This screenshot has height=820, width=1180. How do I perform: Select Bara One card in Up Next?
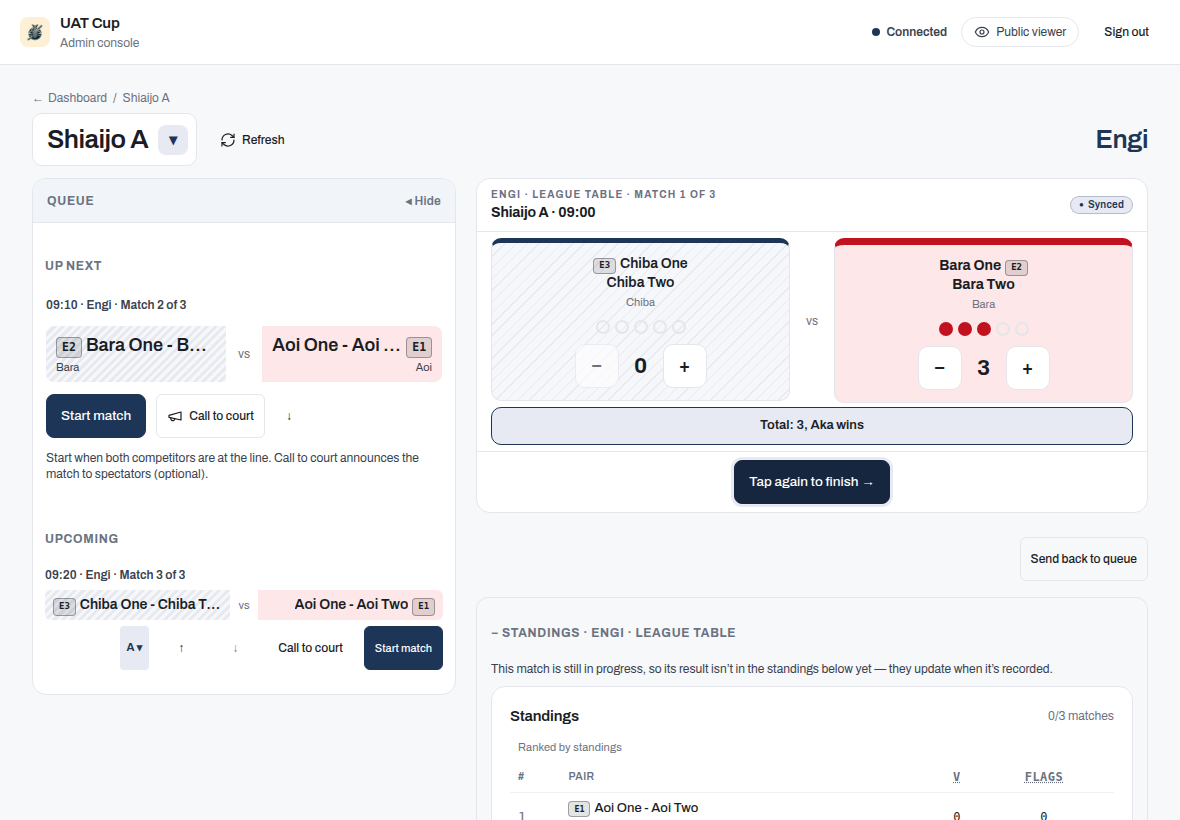pyautogui.click(x=136, y=354)
